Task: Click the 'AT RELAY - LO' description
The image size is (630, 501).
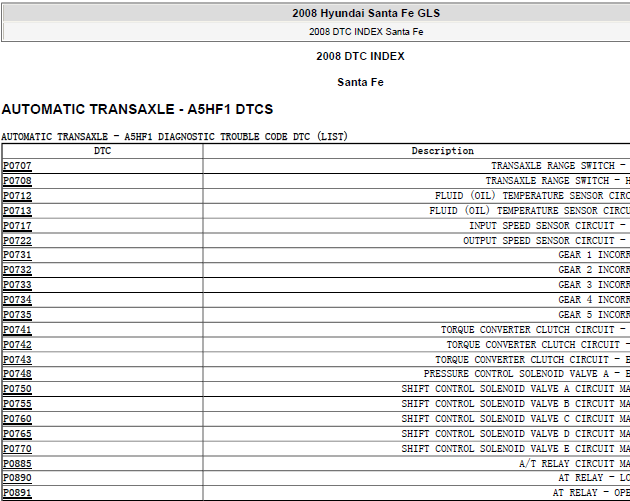Action: 594,478
